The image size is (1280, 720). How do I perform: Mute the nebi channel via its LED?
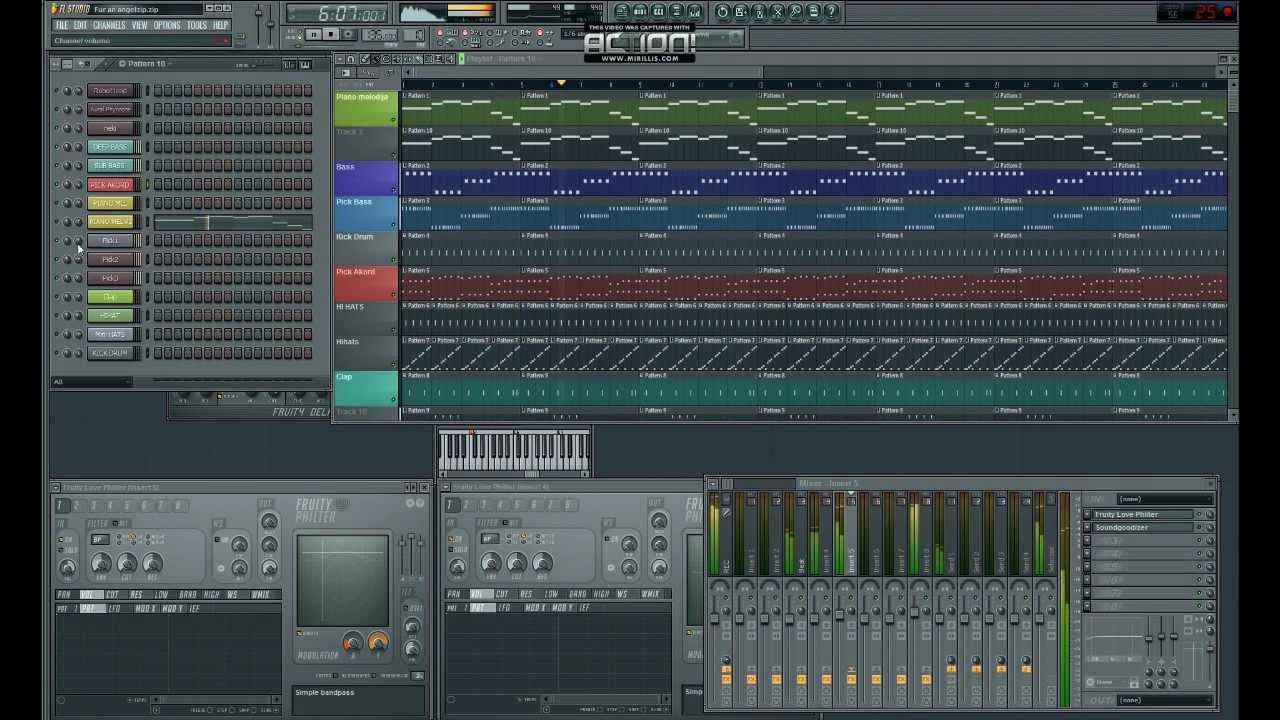click(56, 128)
